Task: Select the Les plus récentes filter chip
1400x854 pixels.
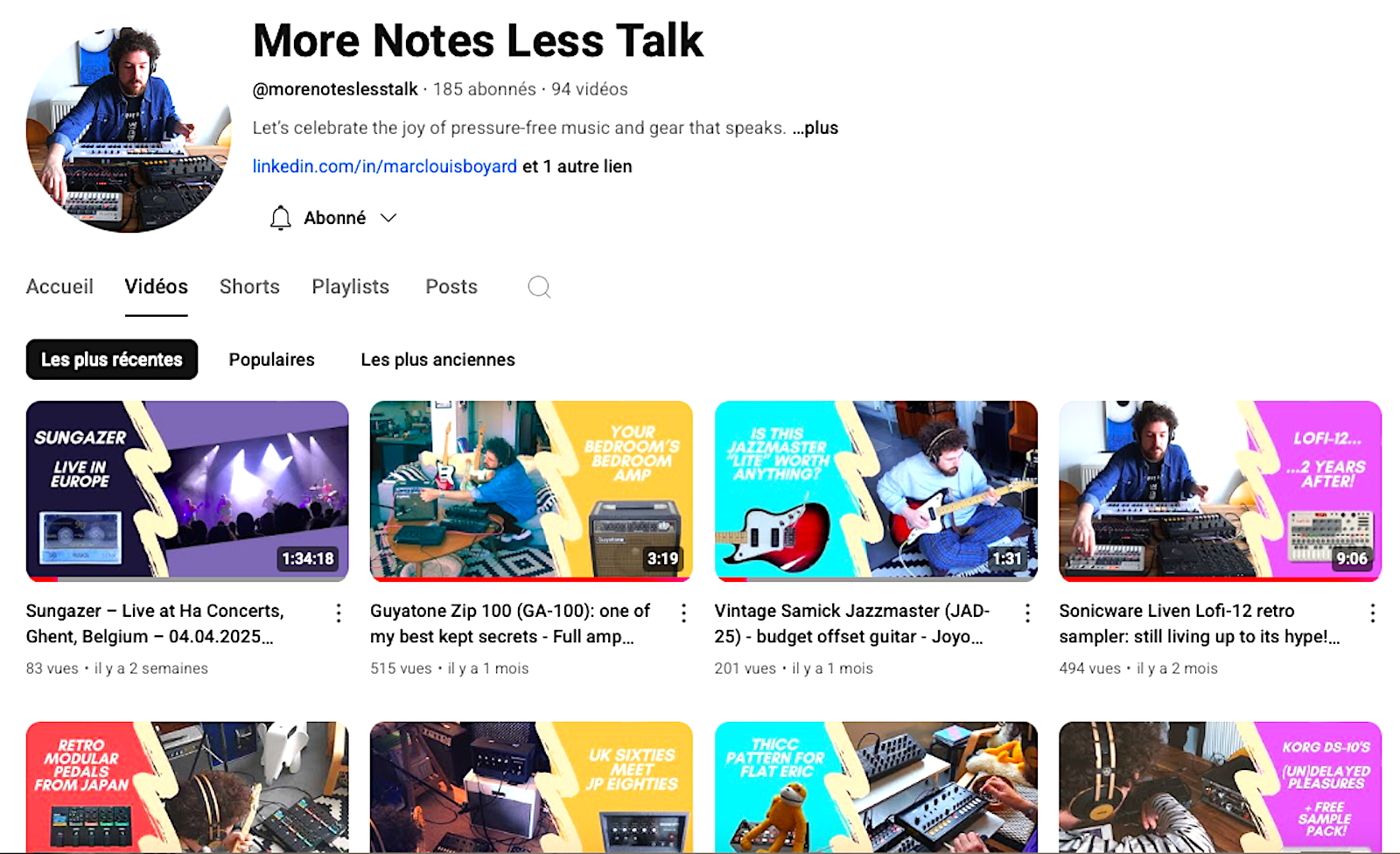Action: [x=112, y=360]
